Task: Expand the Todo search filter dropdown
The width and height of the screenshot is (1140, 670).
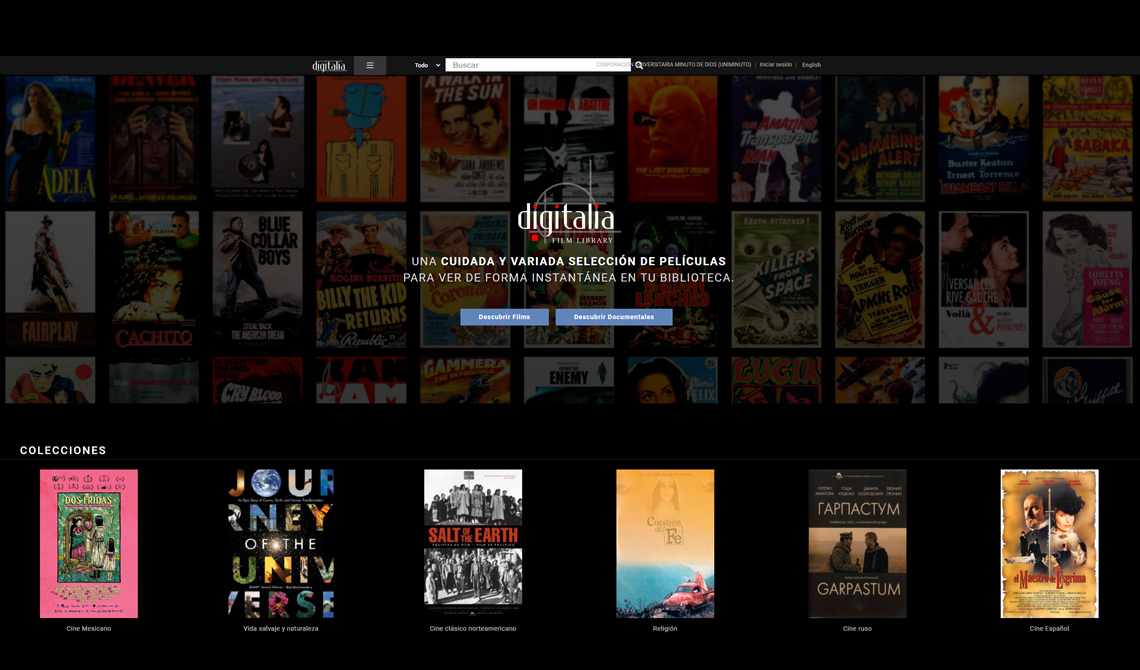Action: point(428,65)
